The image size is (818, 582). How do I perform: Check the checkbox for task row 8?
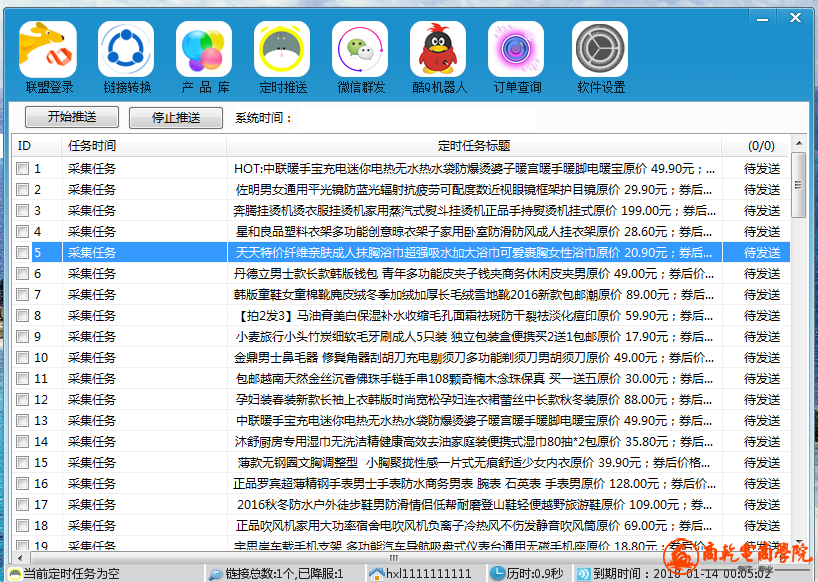(x=22, y=316)
